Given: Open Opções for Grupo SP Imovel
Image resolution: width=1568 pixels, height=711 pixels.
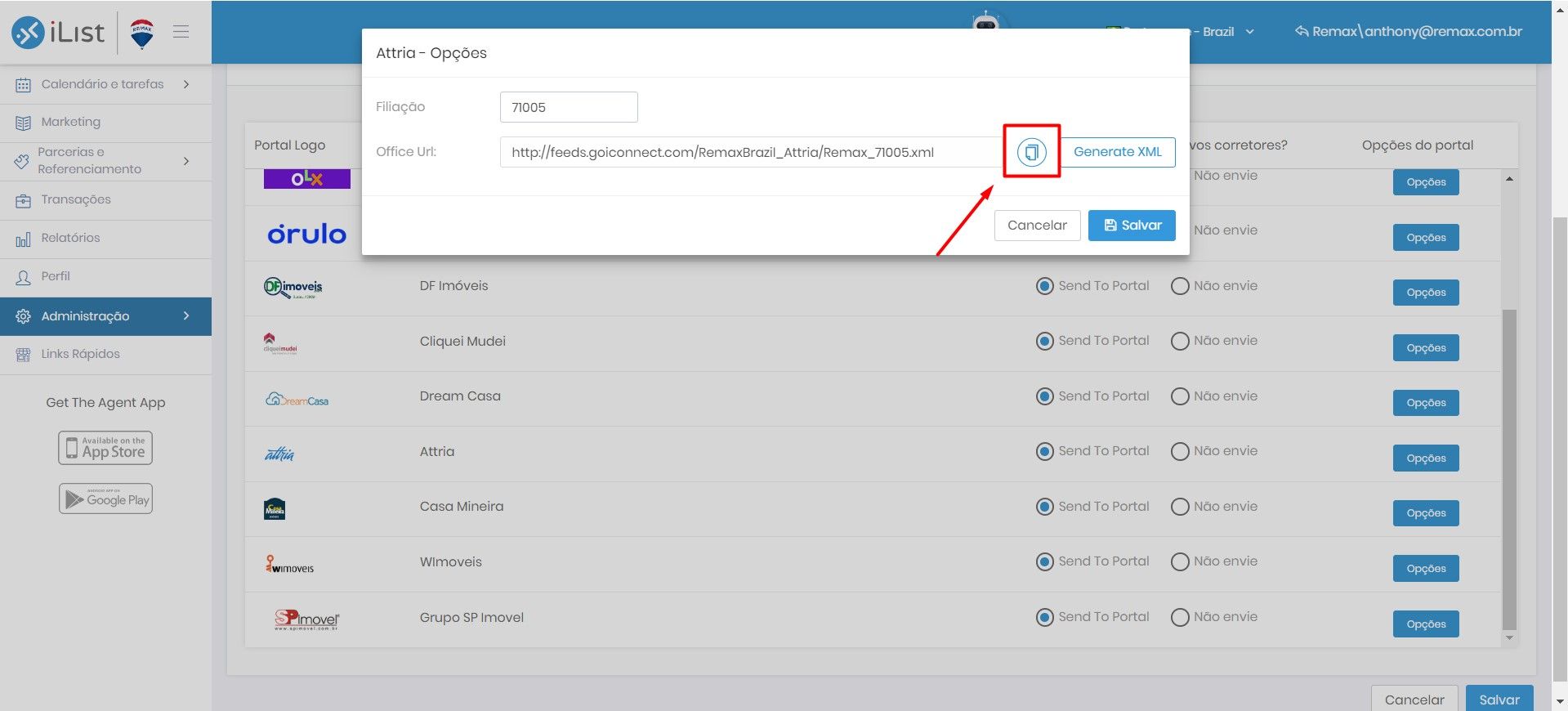Looking at the screenshot, I should [1426, 624].
